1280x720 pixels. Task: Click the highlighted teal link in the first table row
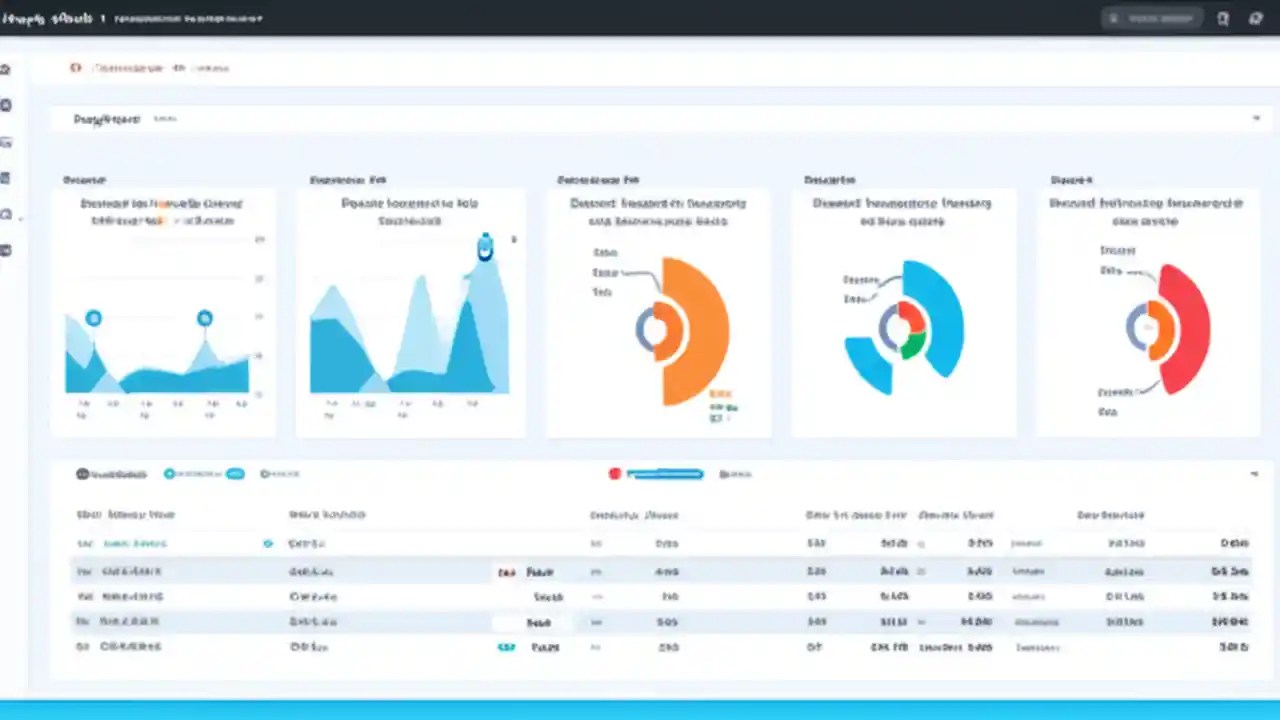[x=135, y=543]
